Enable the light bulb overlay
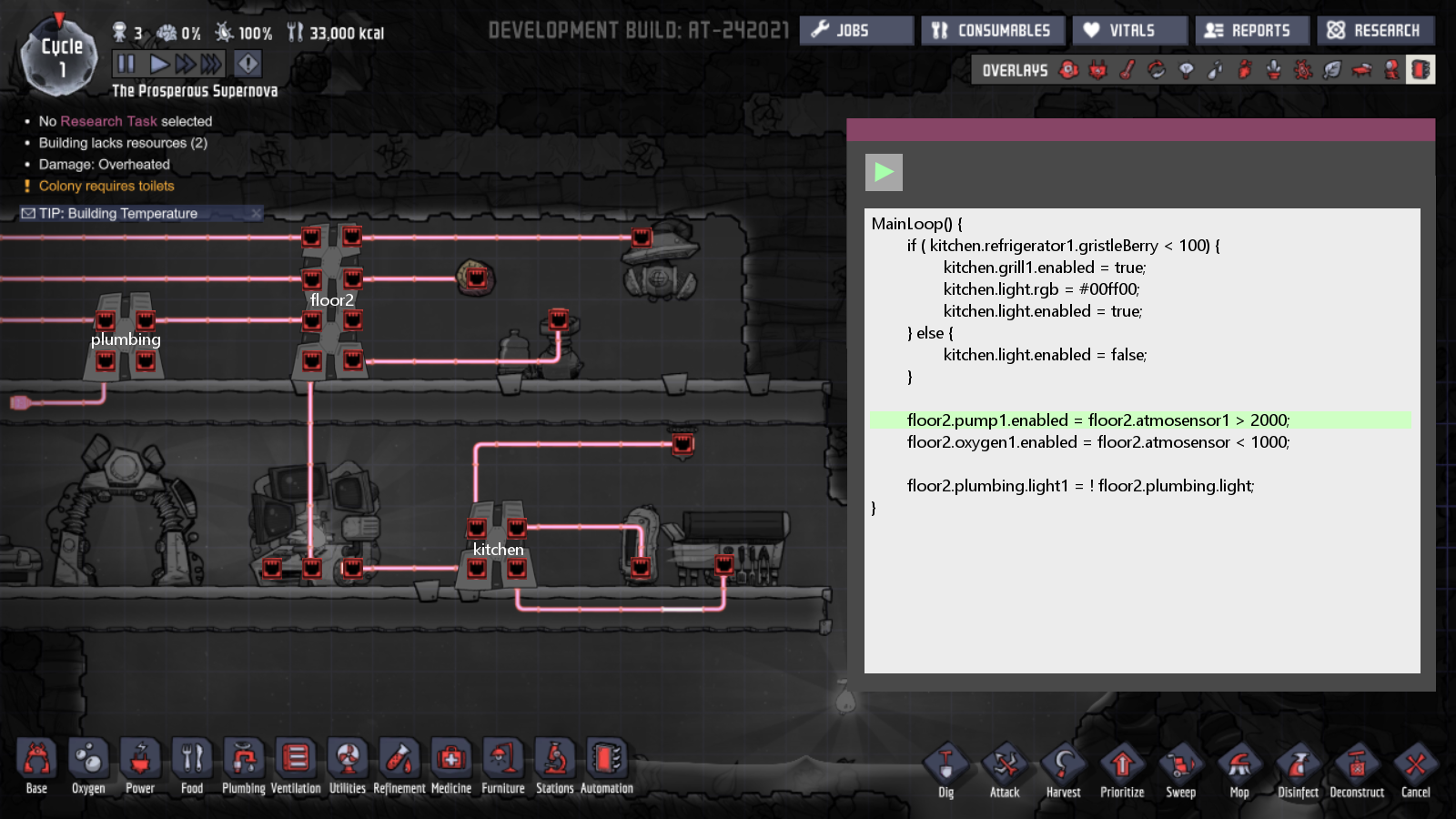1456x819 pixels. pos(1186,70)
